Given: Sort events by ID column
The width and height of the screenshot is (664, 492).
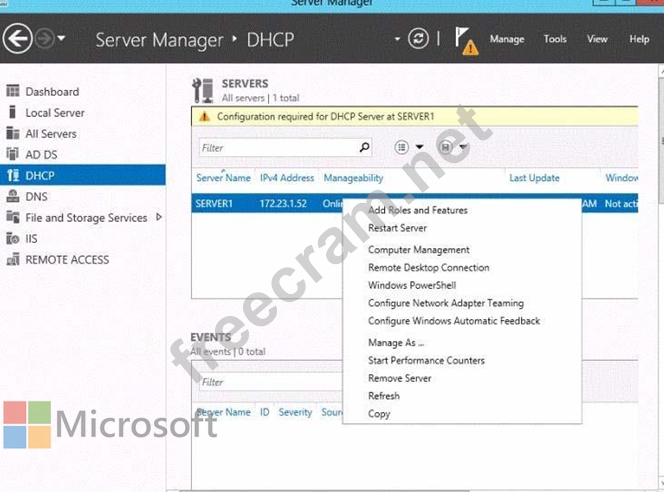Looking at the screenshot, I should point(264,412).
